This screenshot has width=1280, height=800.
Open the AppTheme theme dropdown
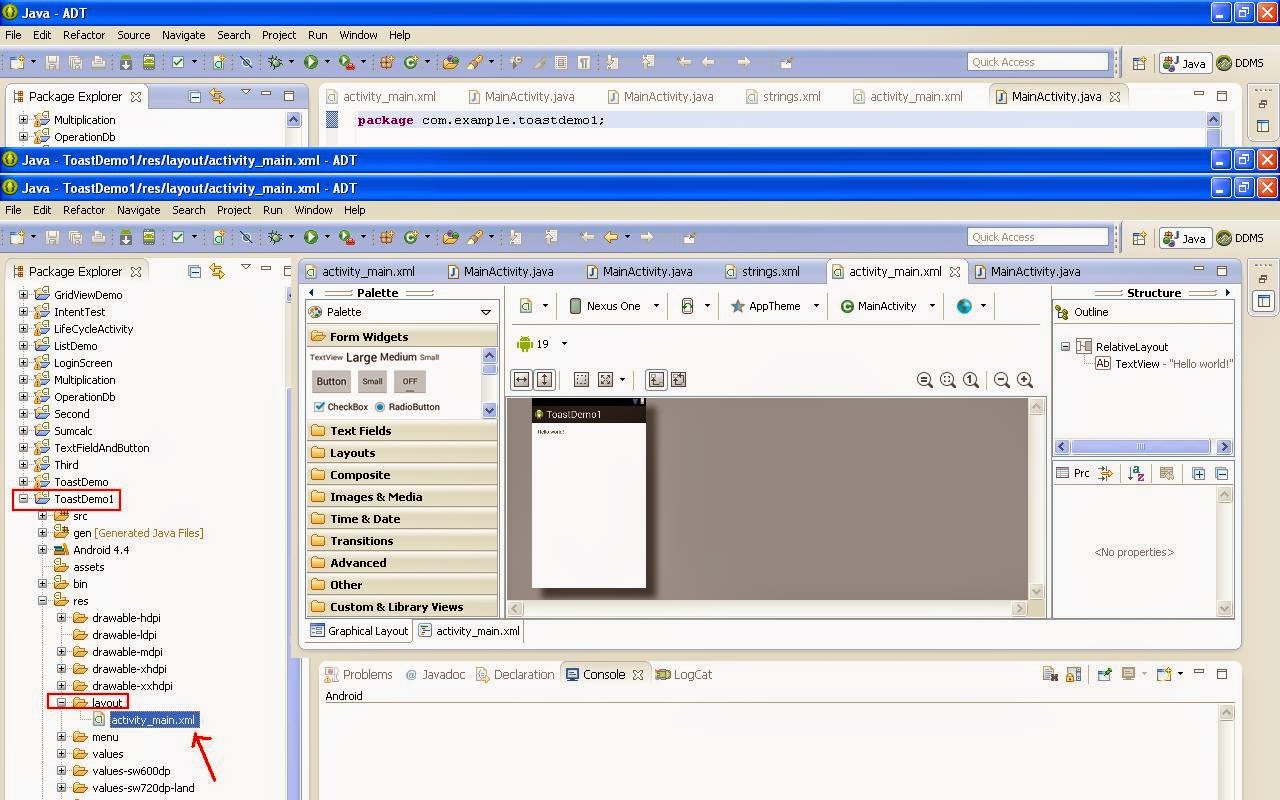774,306
